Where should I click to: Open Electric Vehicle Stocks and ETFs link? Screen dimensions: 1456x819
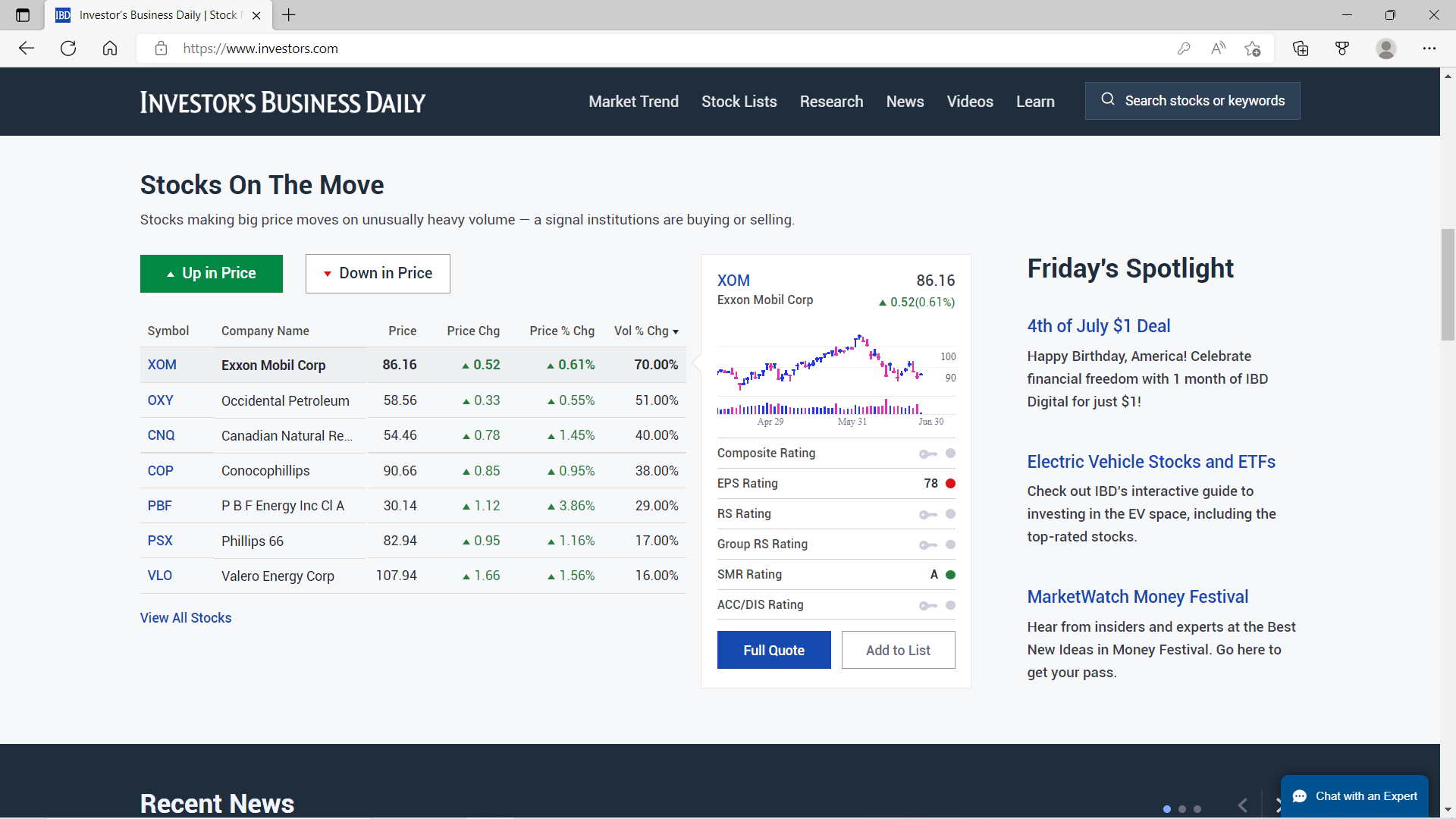(1151, 462)
